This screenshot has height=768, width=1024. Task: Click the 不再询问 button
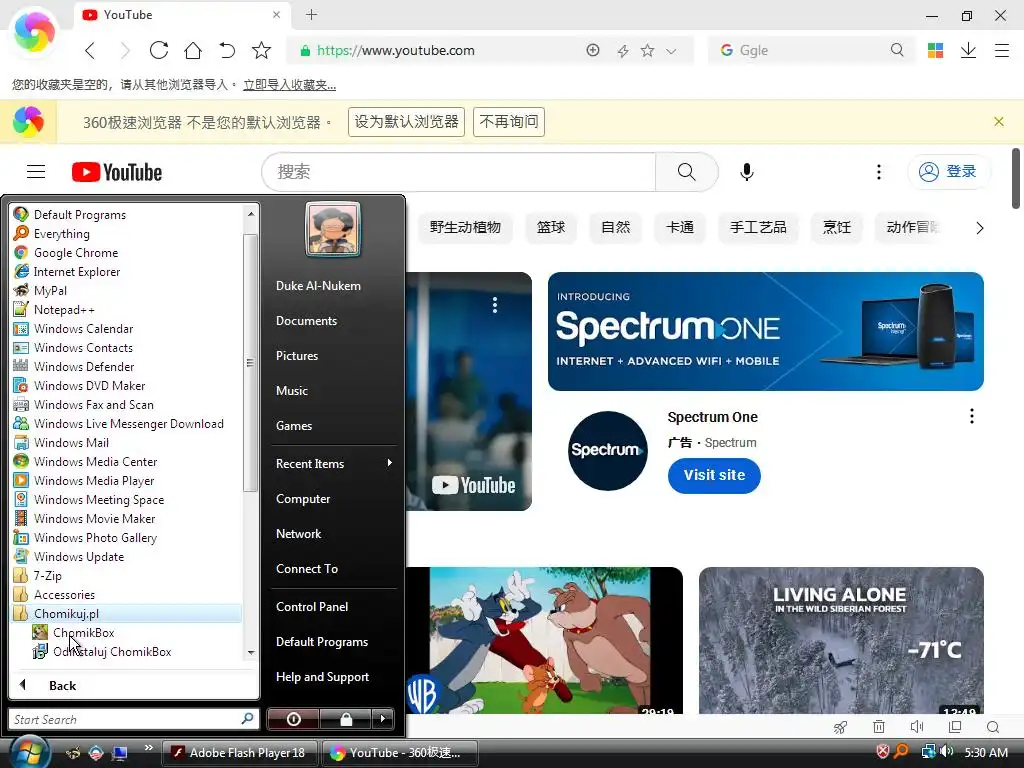(509, 122)
